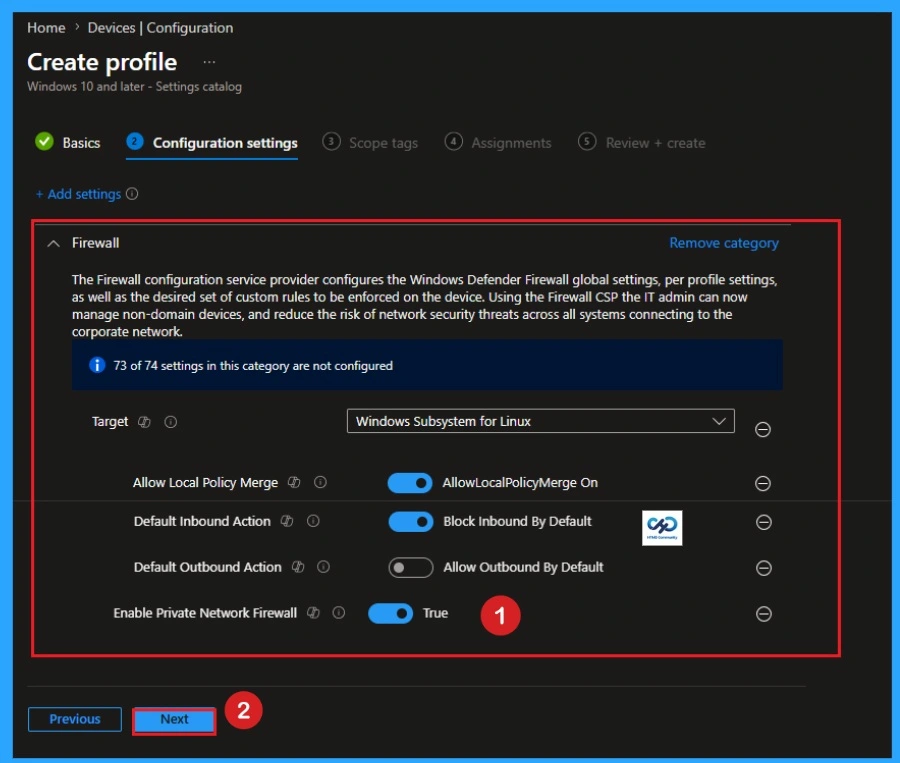The image size is (900, 763).
Task: Show info for Enable Private Network Firewall
Action: coord(339,613)
